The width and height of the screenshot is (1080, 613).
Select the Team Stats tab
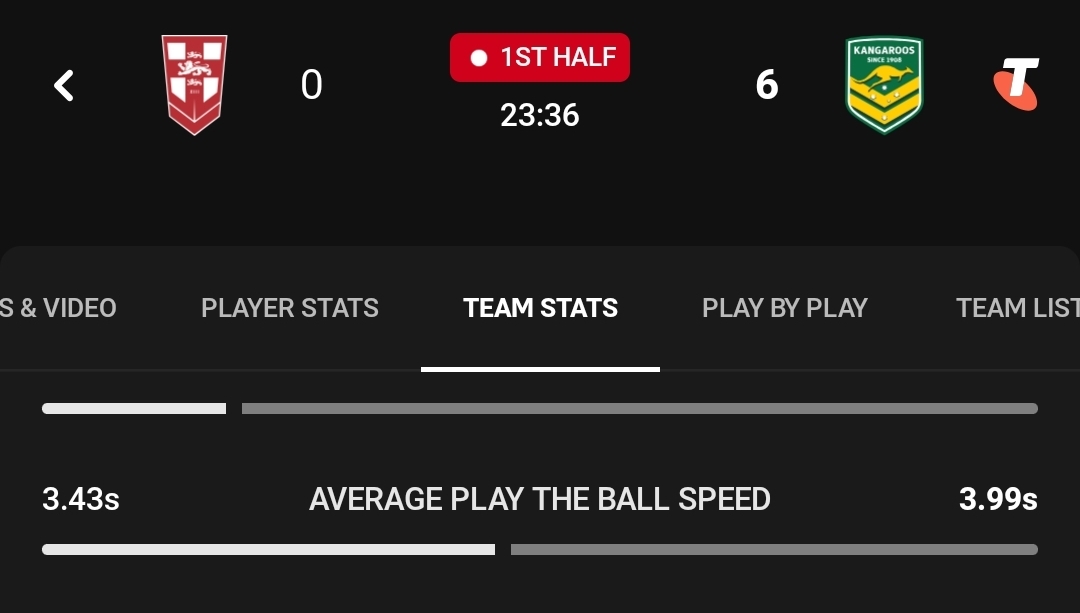tap(541, 308)
